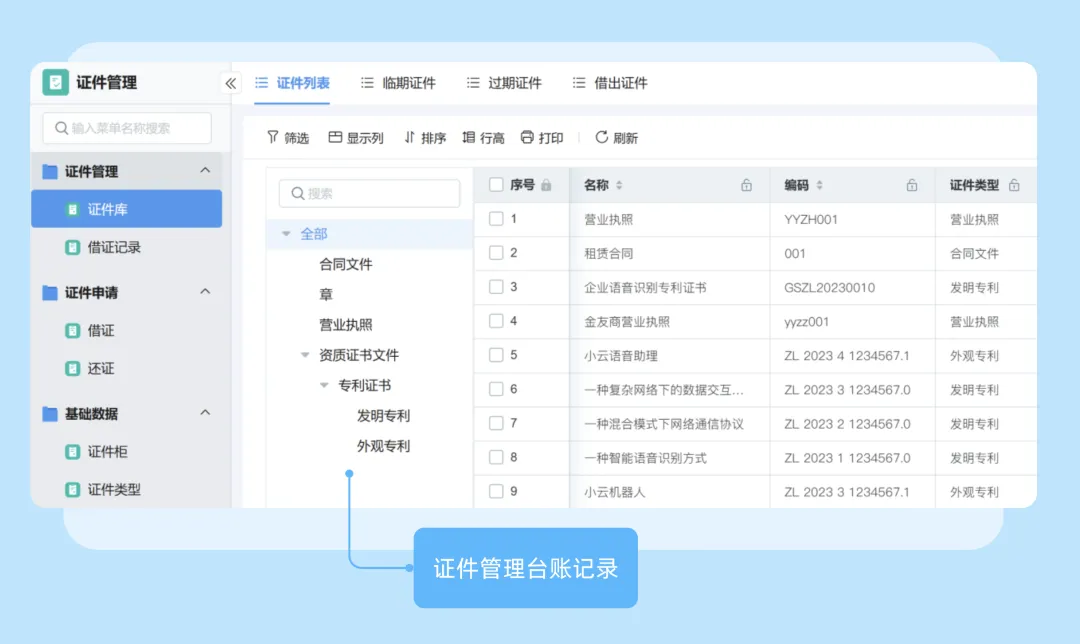The height and width of the screenshot is (644, 1080).
Task: Collapse the 证件管理 sidebar group
Action: (x=205, y=171)
